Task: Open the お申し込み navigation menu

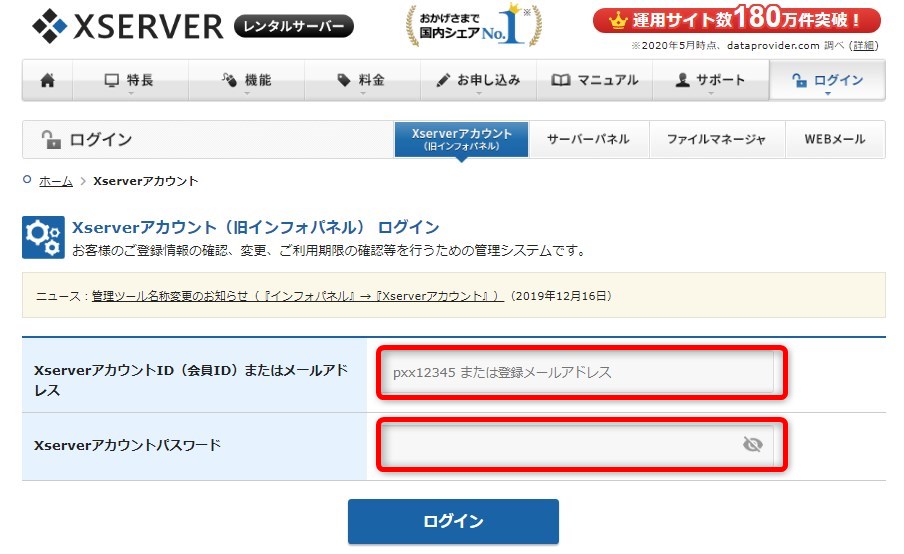Action: [479, 80]
